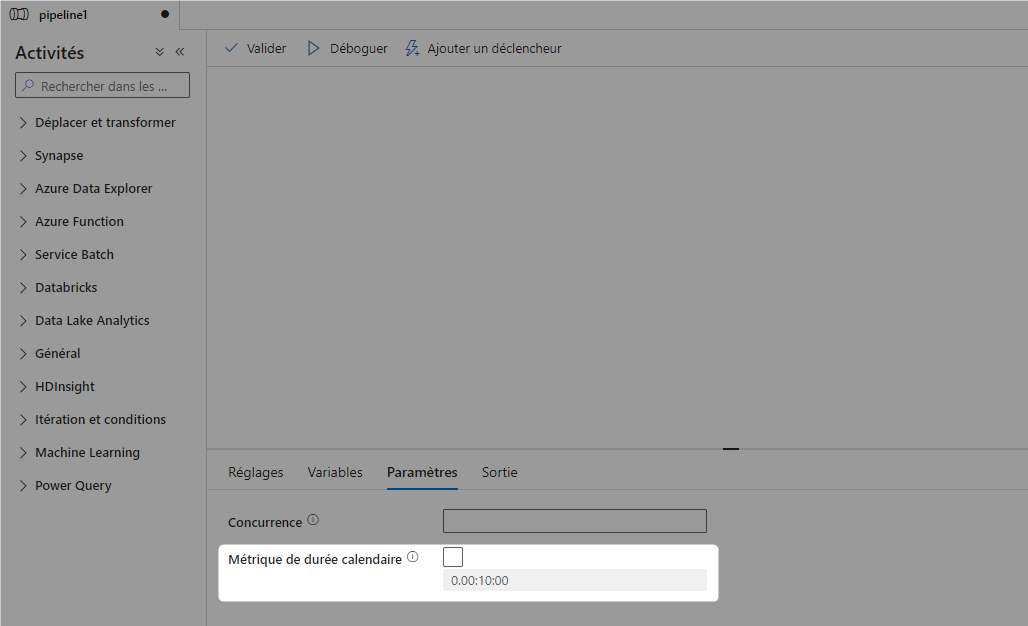This screenshot has height=626, width=1028.
Task: Open the Sortie tab
Action: 499,472
